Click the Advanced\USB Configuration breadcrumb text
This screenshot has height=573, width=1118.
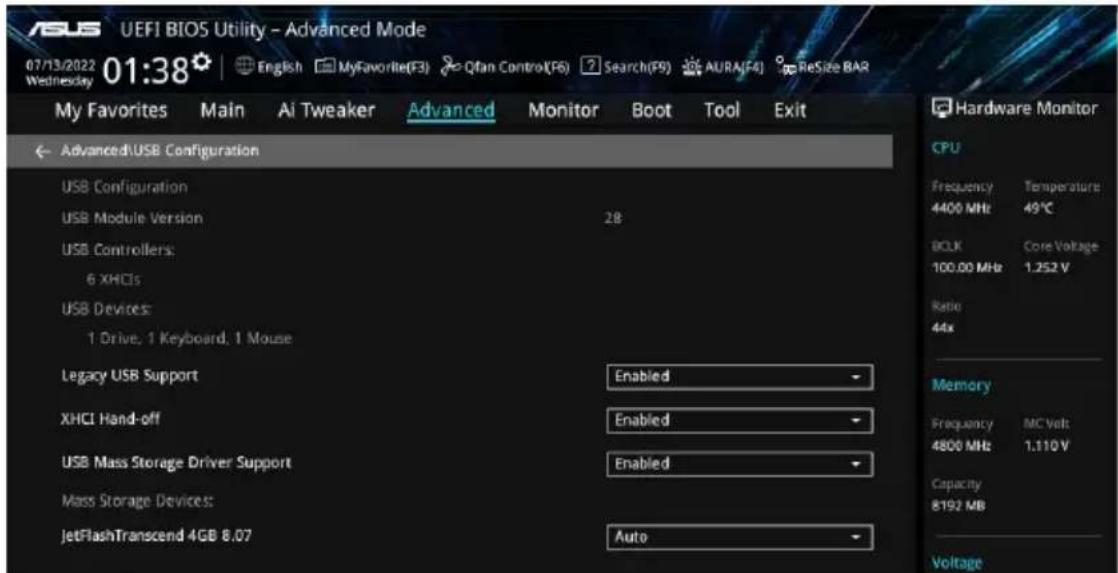click(160, 151)
